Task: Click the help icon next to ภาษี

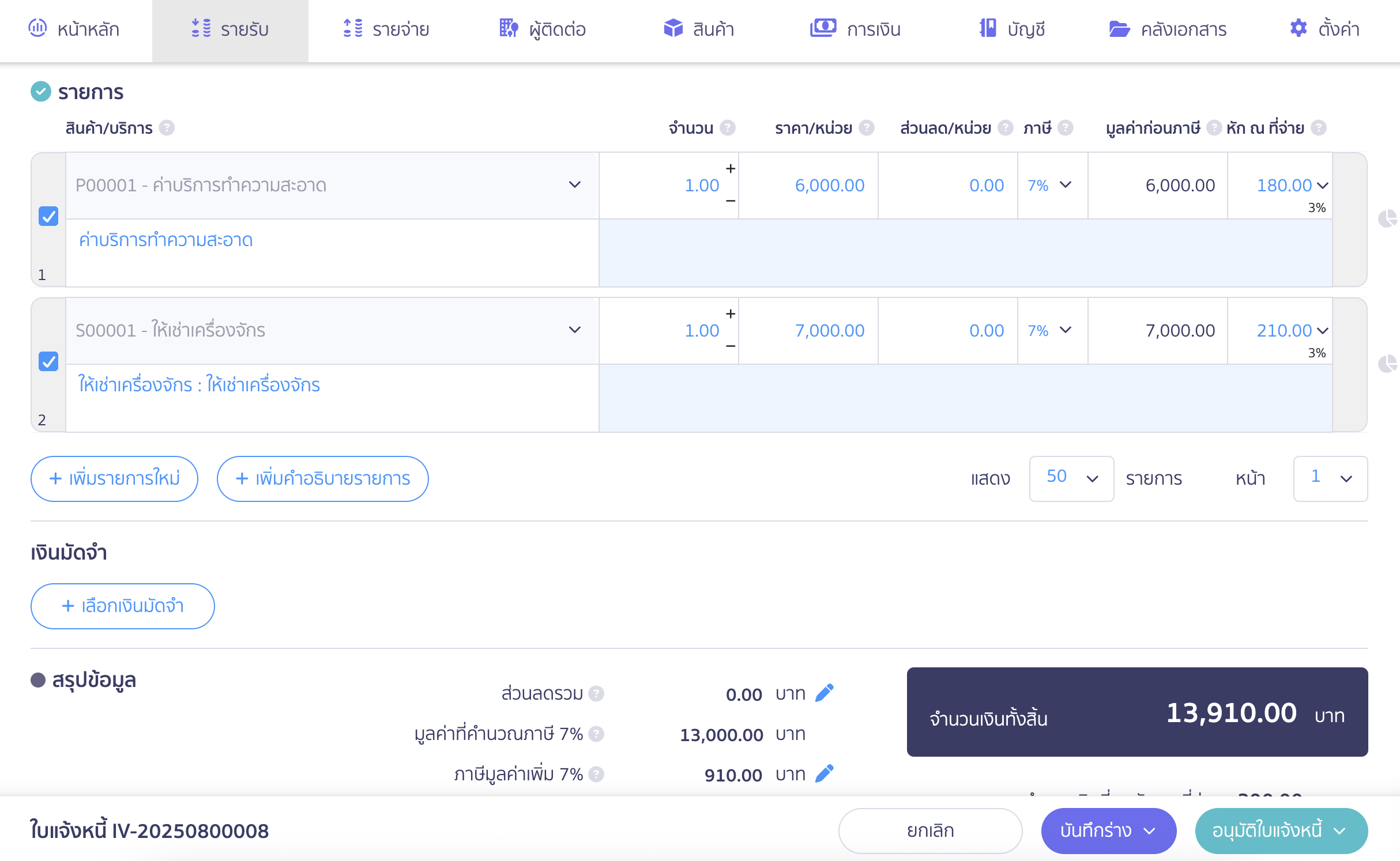Action: tap(1066, 128)
